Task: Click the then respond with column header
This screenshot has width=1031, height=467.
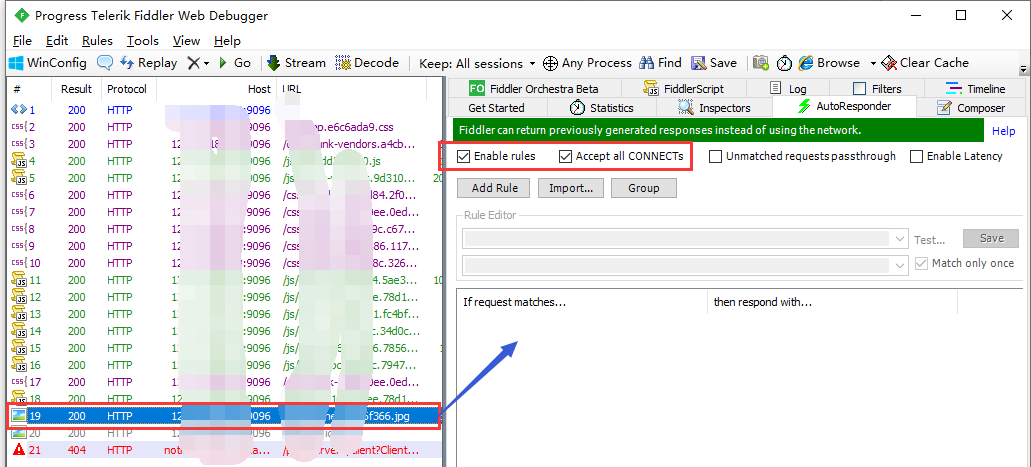Action: (832, 303)
